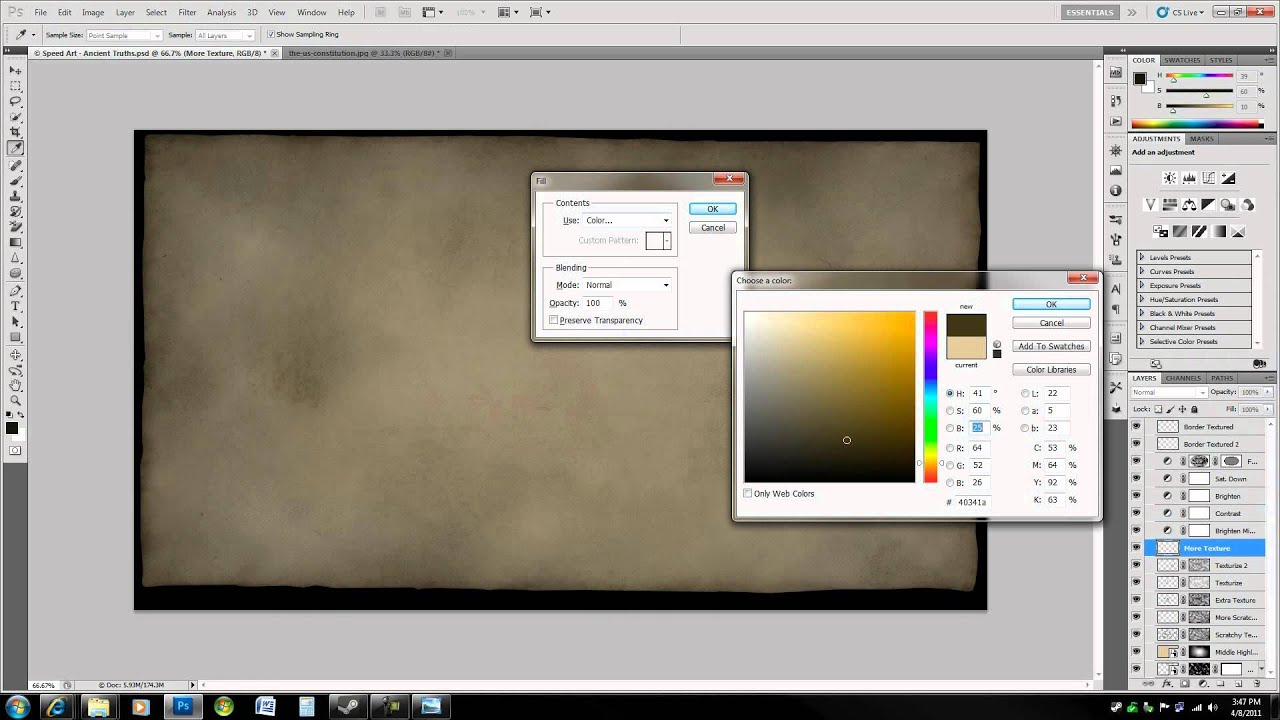Add an Invert adjustment
This screenshot has width=1280, height=720.
1161,231
